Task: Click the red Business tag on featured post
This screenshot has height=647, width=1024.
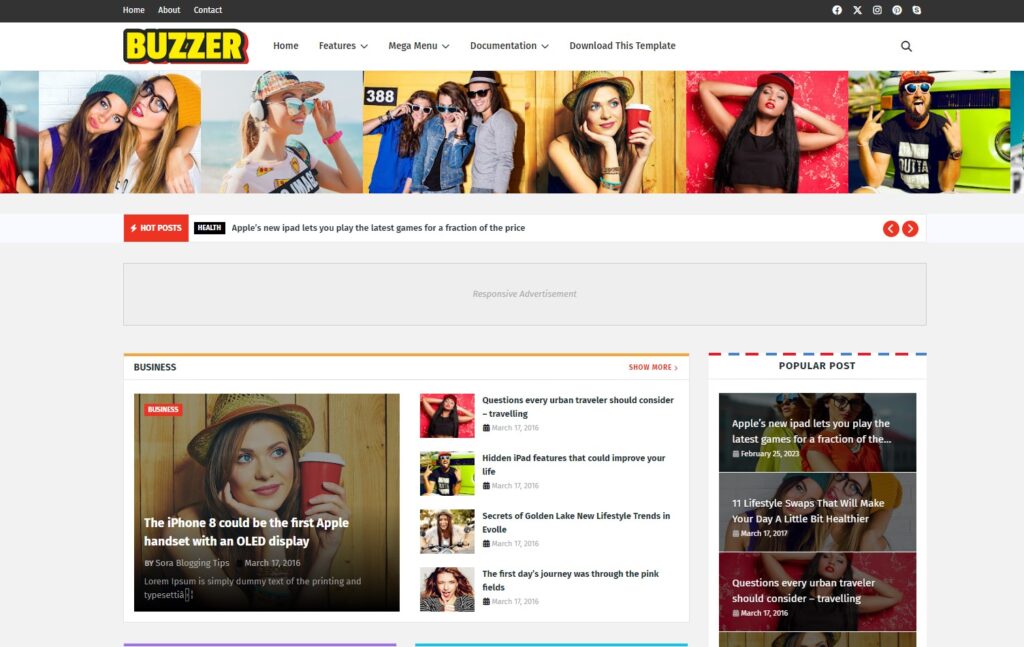Action: 163,409
